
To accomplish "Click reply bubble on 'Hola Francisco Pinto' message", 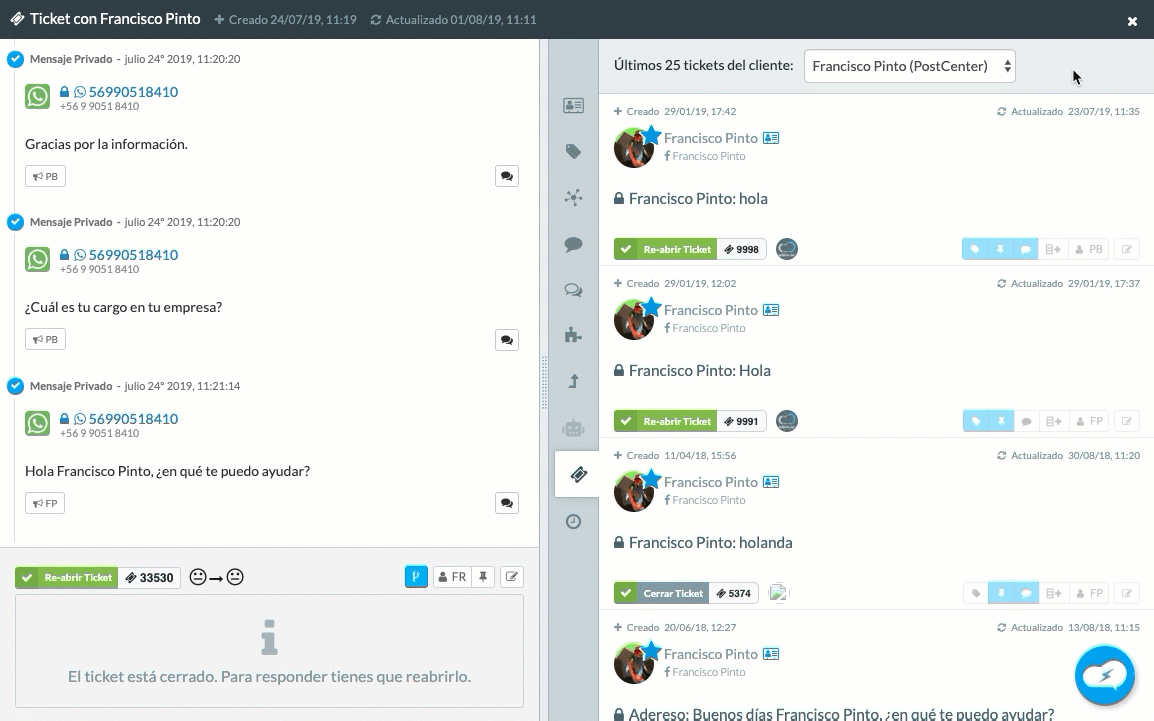I will click(x=506, y=503).
